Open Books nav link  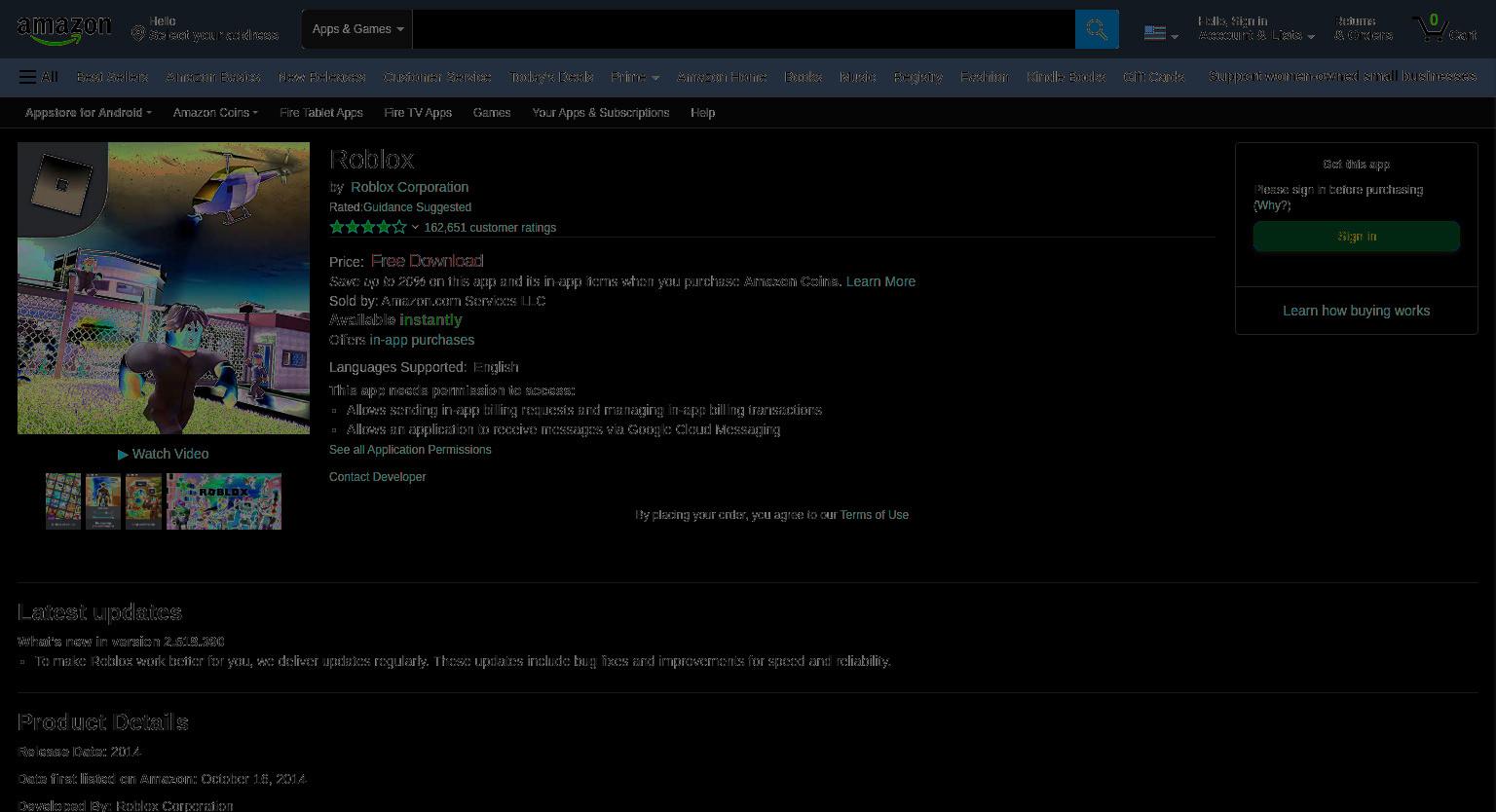804,77
